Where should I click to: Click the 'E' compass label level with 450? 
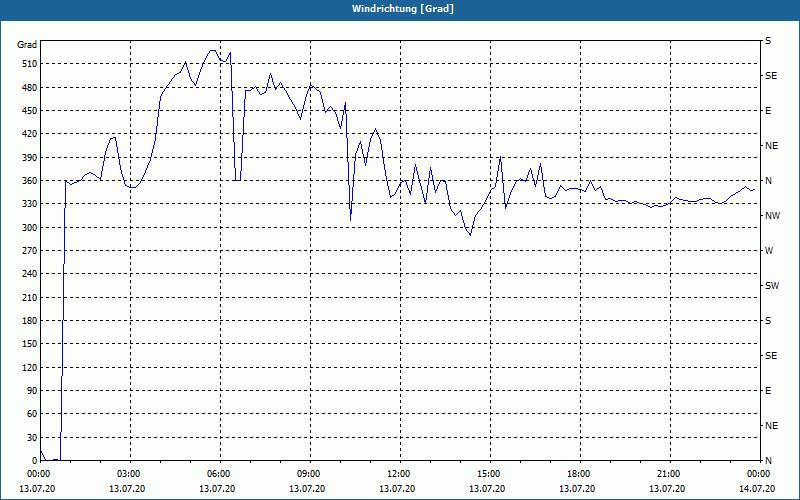(x=768, y=111)
